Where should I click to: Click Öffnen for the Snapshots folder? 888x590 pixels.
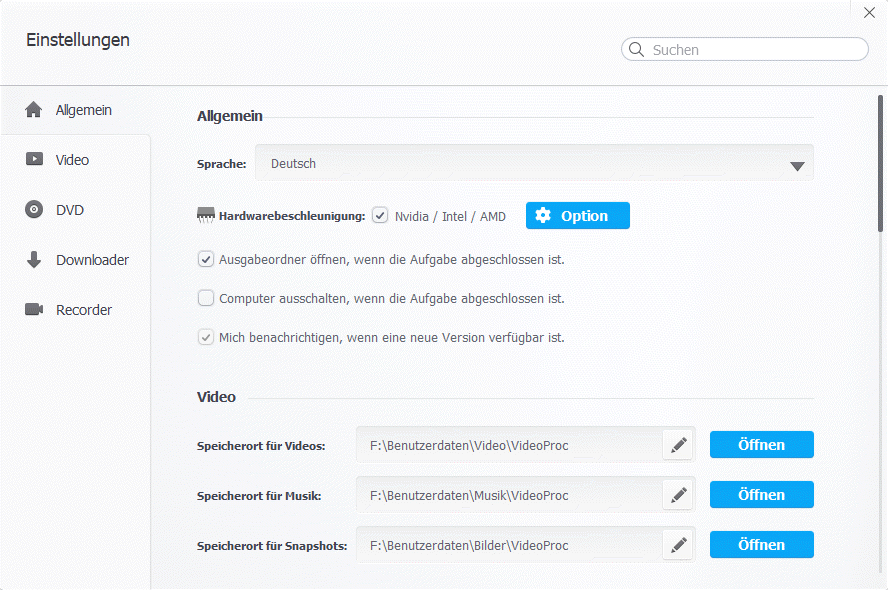[761, 545]
